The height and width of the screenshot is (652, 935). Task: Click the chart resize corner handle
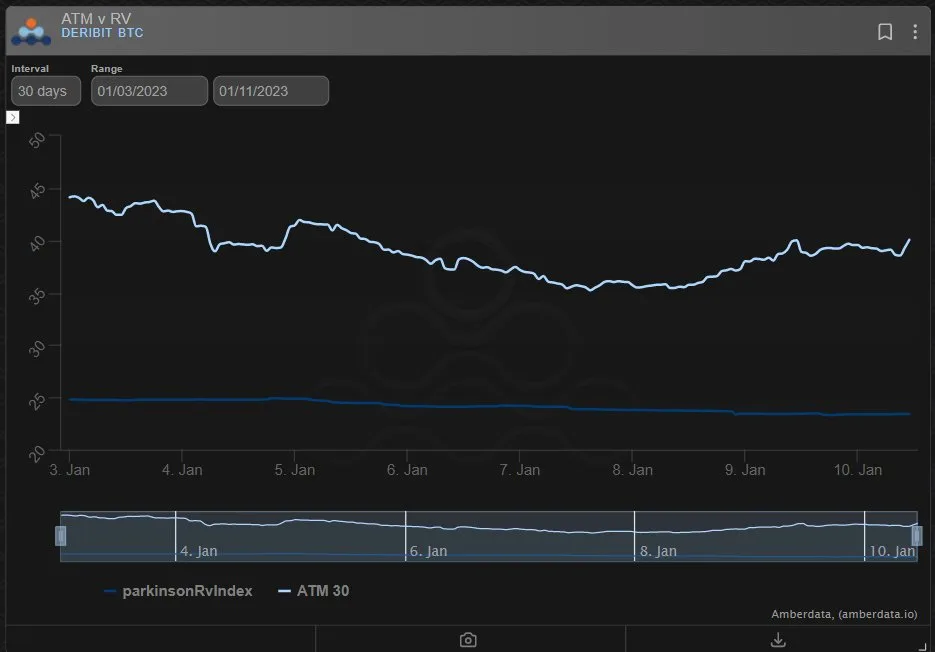922,646
